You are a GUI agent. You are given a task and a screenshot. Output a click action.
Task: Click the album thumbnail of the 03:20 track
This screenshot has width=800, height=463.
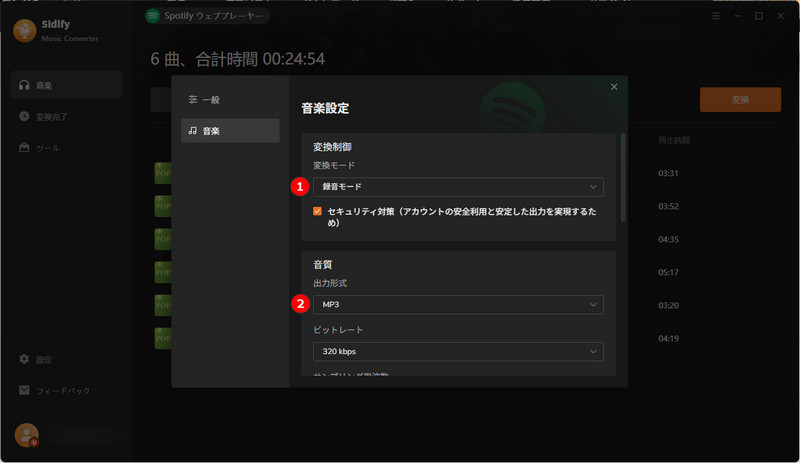pyautogui.click(x=163, y=305)
